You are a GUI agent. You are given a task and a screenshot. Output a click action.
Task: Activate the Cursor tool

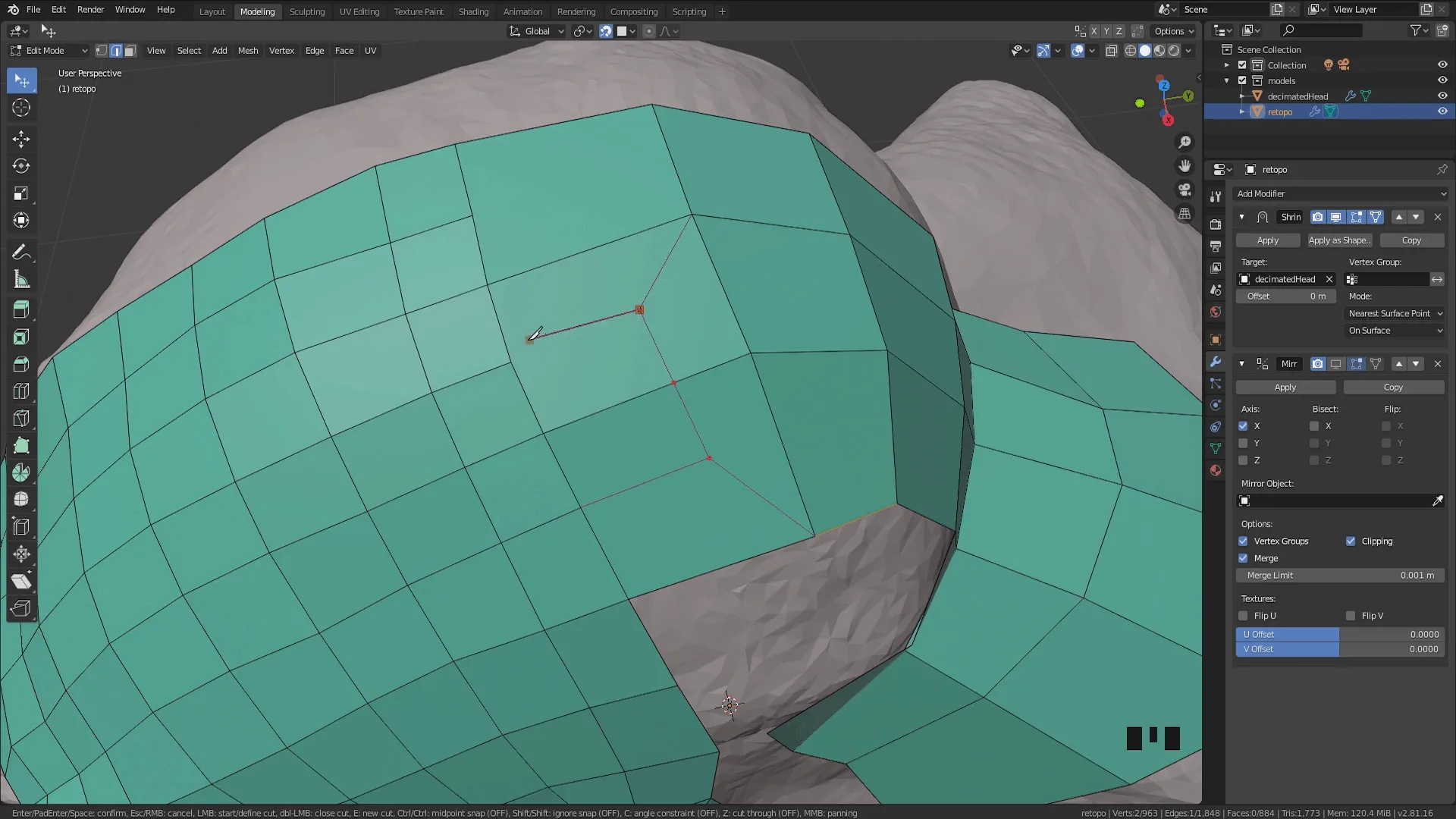click(21, 108)
